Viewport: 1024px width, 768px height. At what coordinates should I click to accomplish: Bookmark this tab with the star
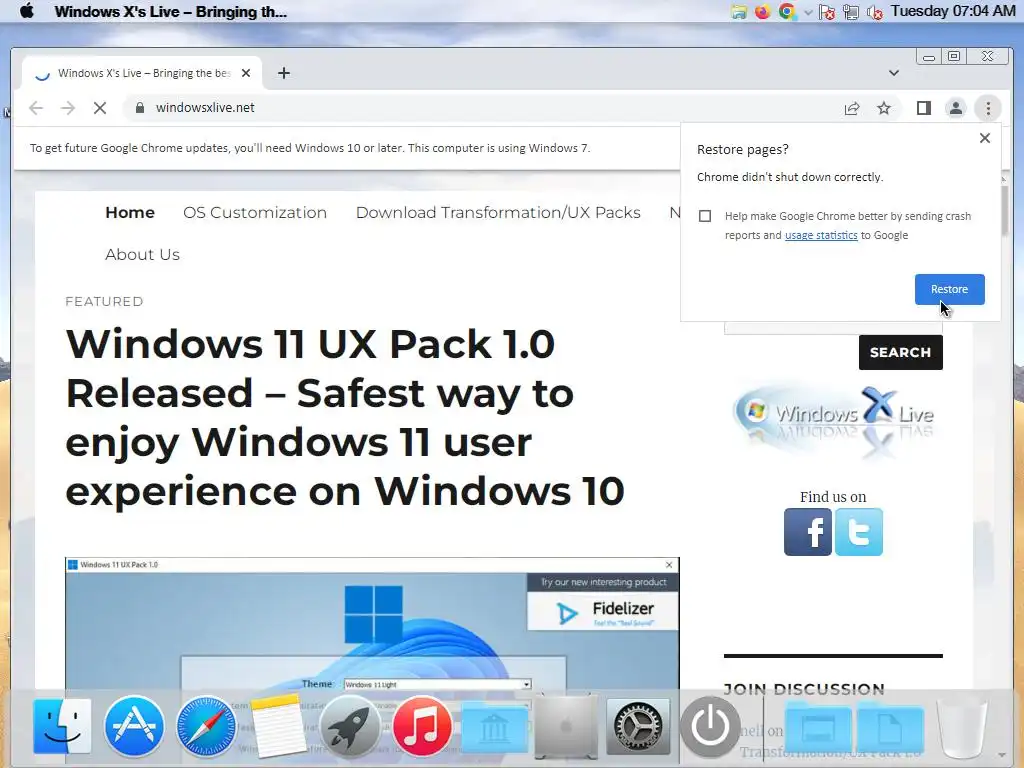[884, 108]
